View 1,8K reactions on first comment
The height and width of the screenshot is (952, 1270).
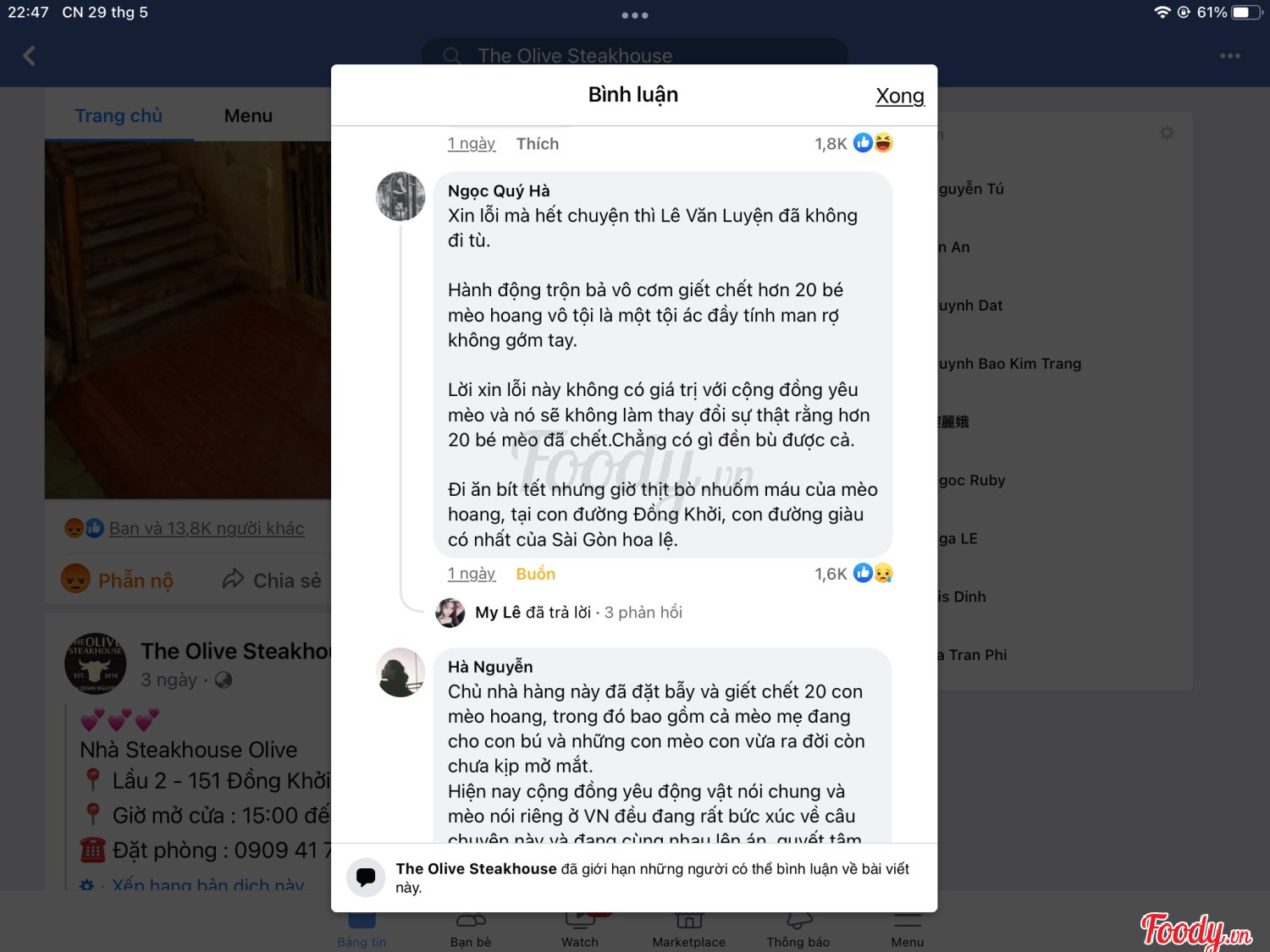pyautogui.click(x=853, y=143)
